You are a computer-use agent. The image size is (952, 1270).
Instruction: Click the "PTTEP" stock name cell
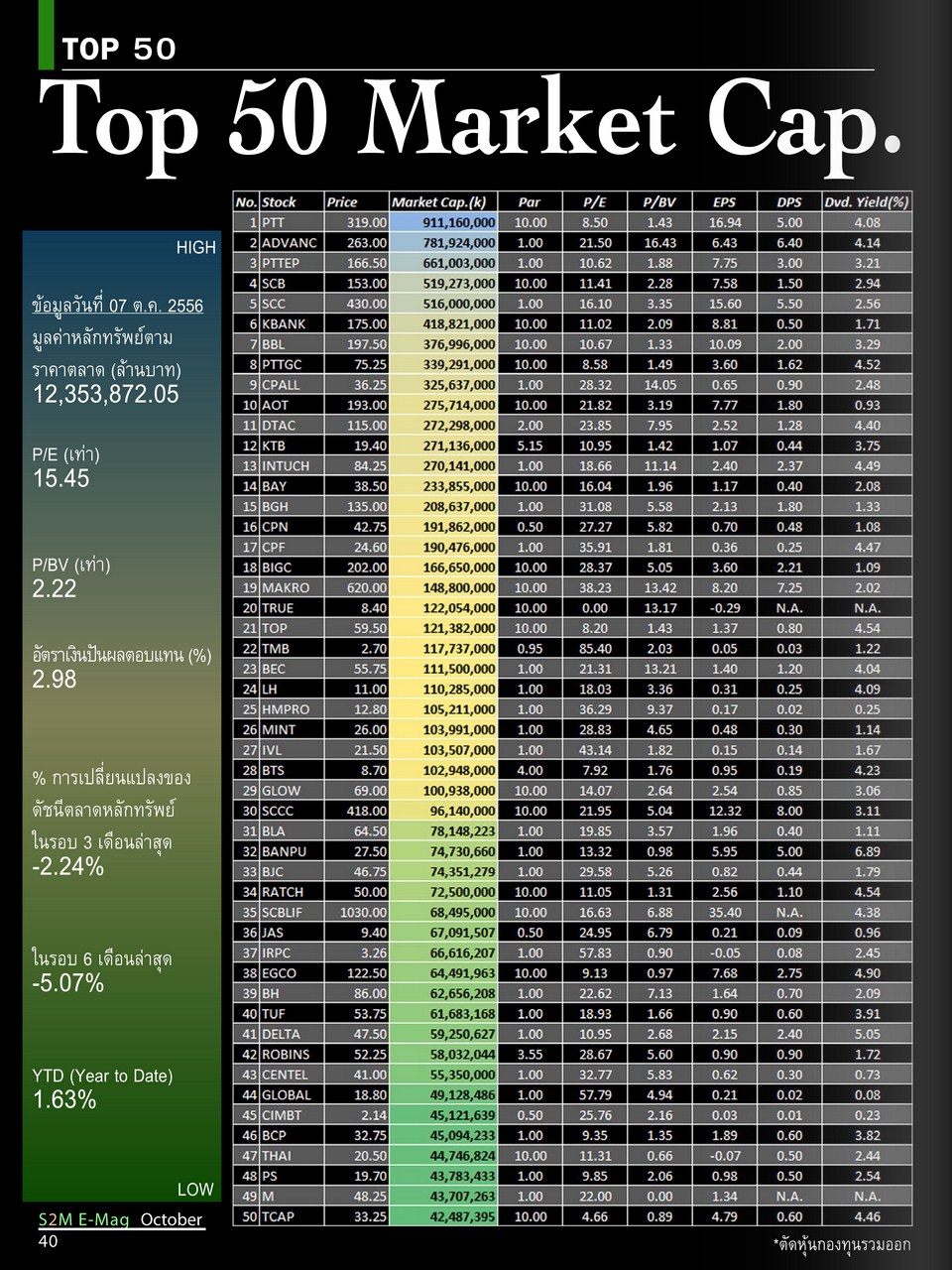click(x=292, y=263)
